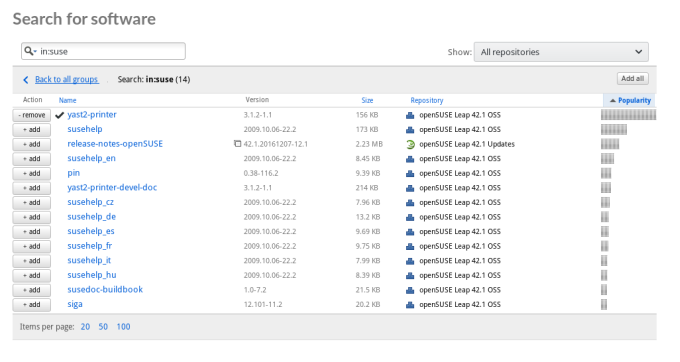Sort by the Size column header
Screen dimensions: 680x362
point(367,100)
